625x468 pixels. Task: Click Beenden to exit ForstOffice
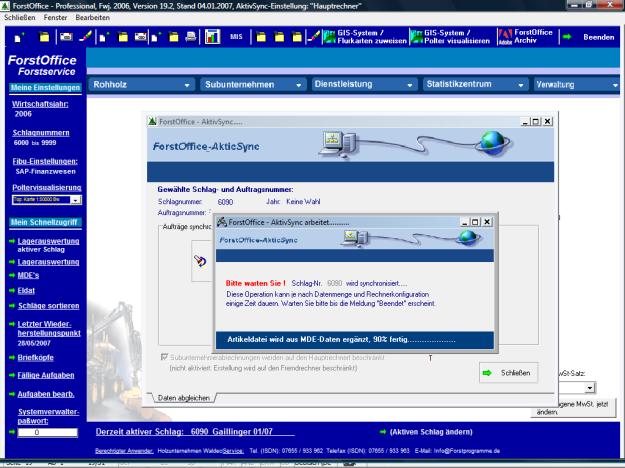(598, 37)
